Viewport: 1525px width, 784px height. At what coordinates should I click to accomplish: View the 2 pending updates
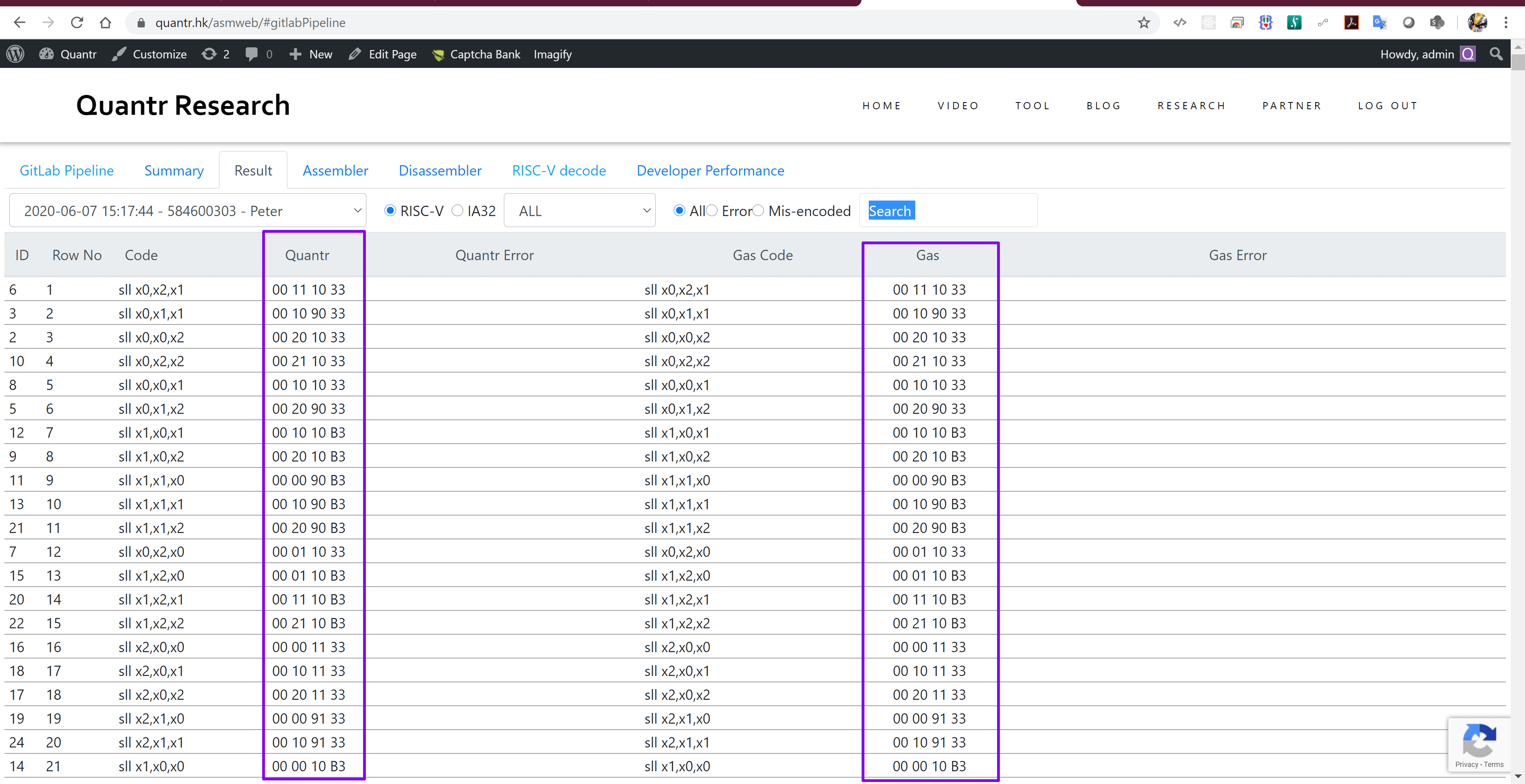pyautogui.click(x=215, y=54)
